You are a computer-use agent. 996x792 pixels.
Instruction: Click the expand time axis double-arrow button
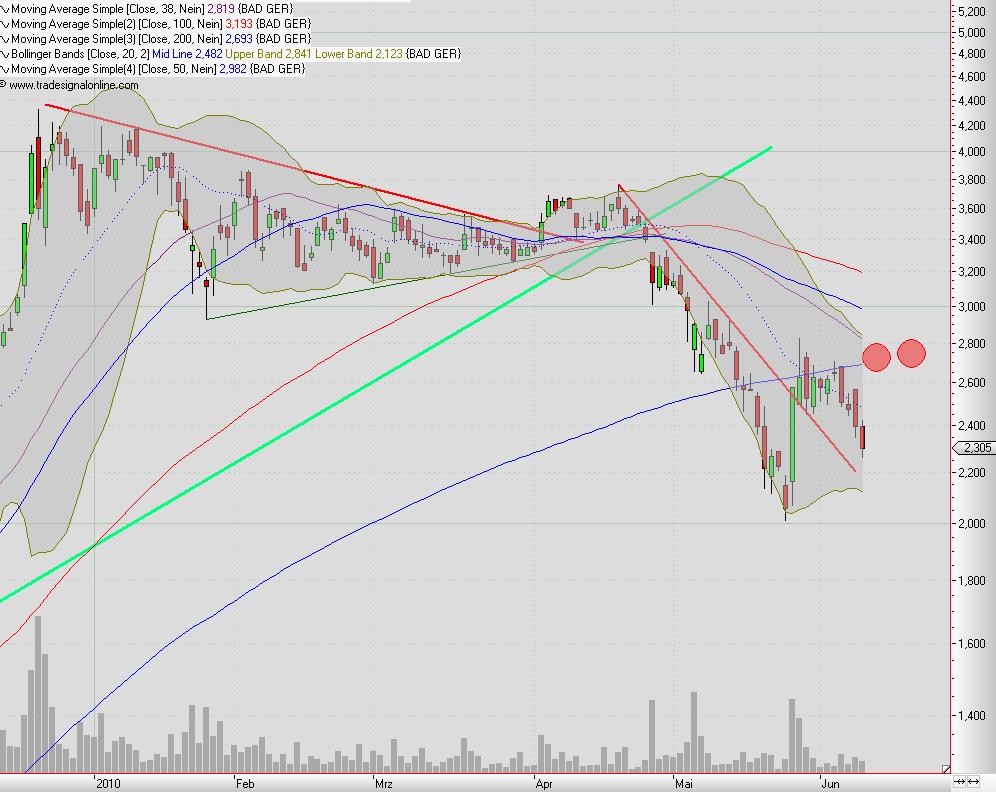click(974, 781)
